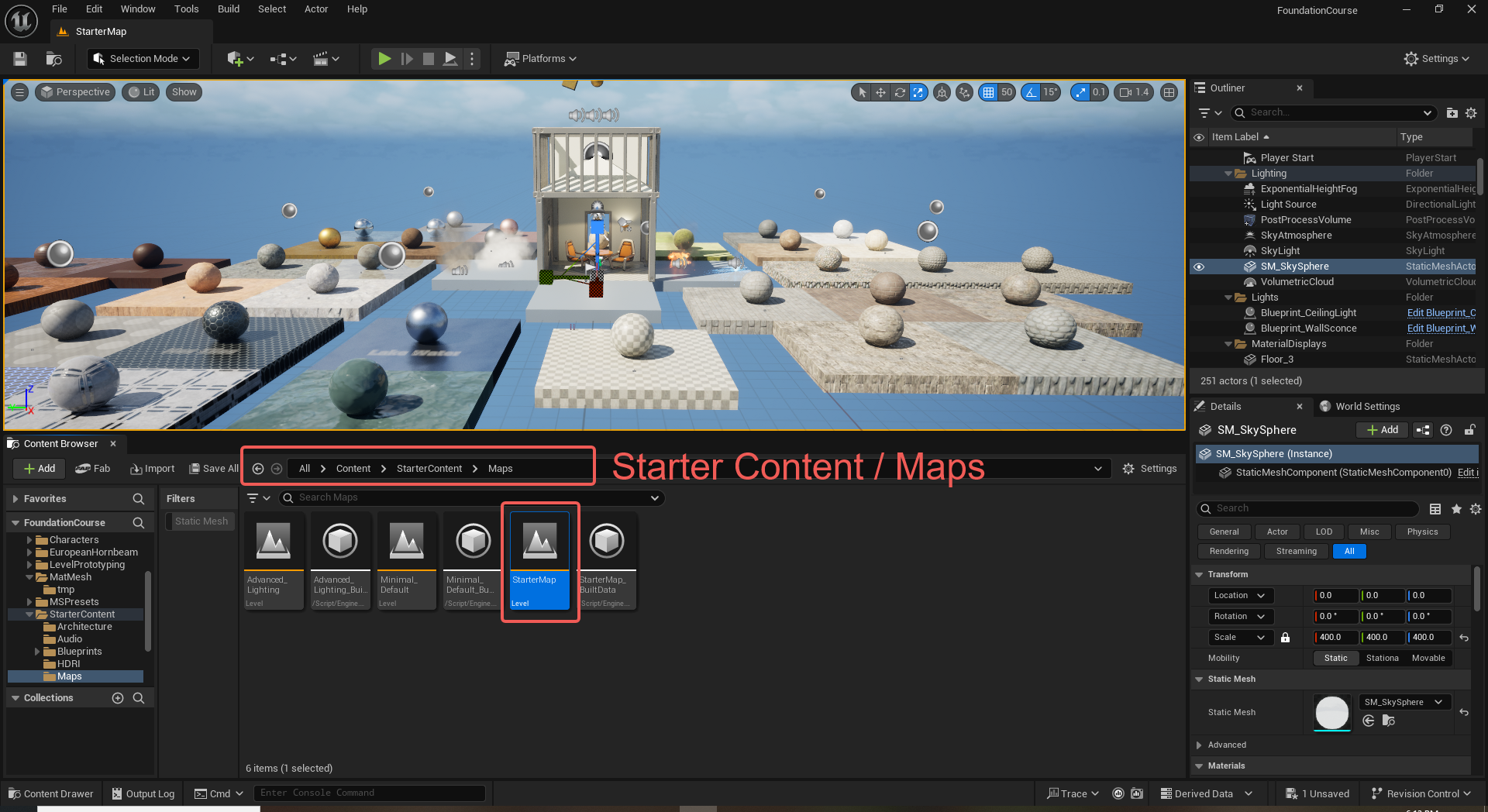Click the Add button in Content Browser
The height and width of the screenshot is (812, 1488).
pyautogui.click(x=40, y=469)
